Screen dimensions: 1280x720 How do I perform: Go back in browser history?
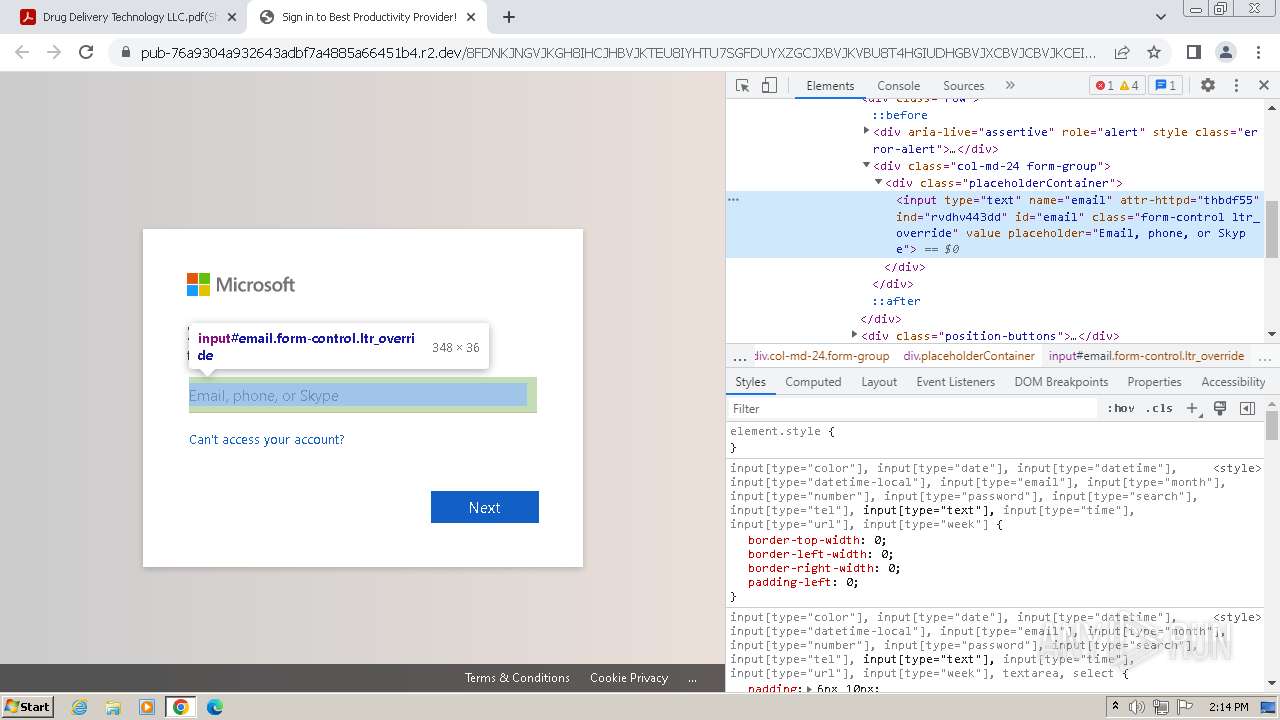click(22, 52)
